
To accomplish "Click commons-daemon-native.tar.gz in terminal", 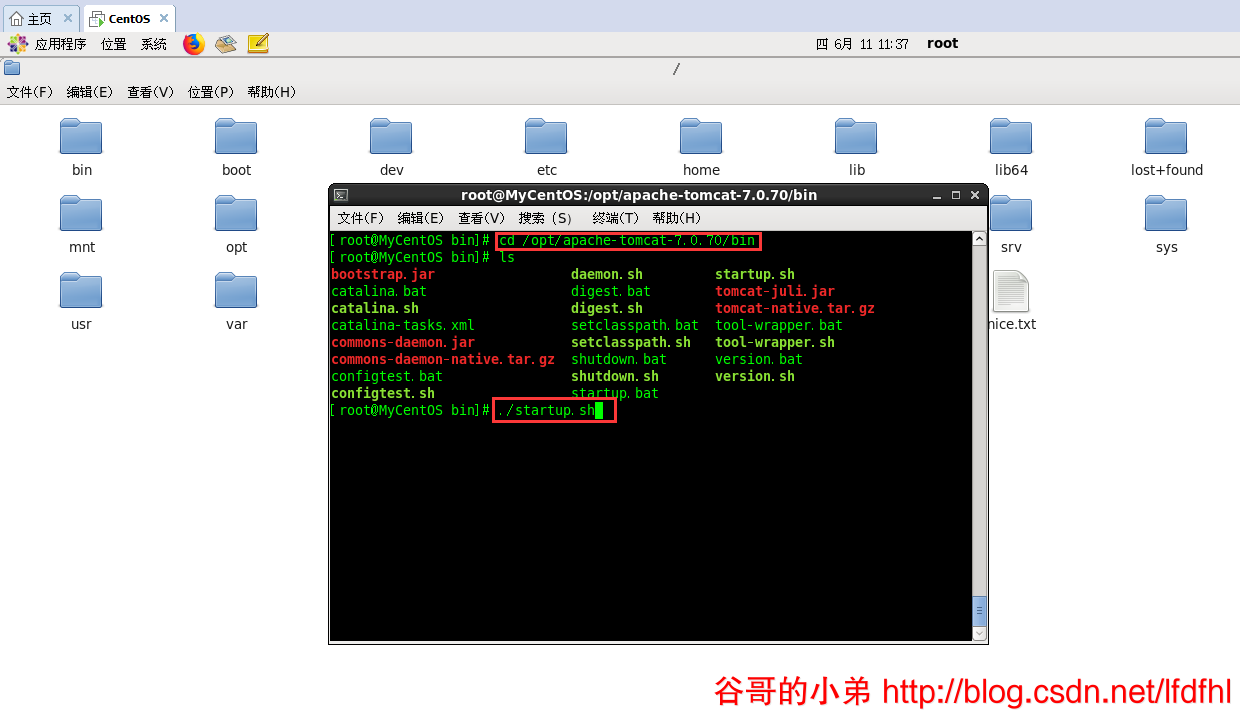I will pos(443,359).
